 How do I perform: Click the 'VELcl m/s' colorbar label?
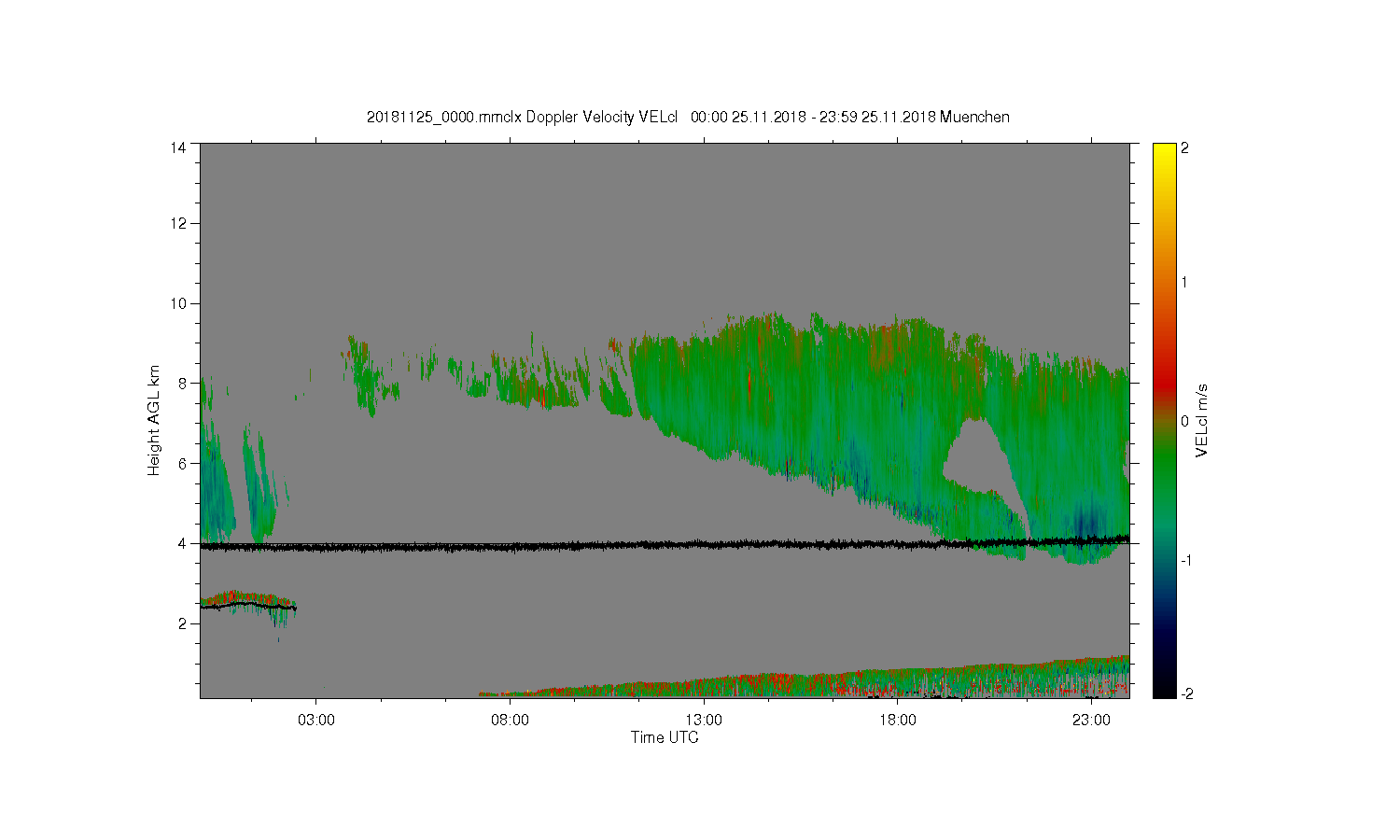[1202, 420]
